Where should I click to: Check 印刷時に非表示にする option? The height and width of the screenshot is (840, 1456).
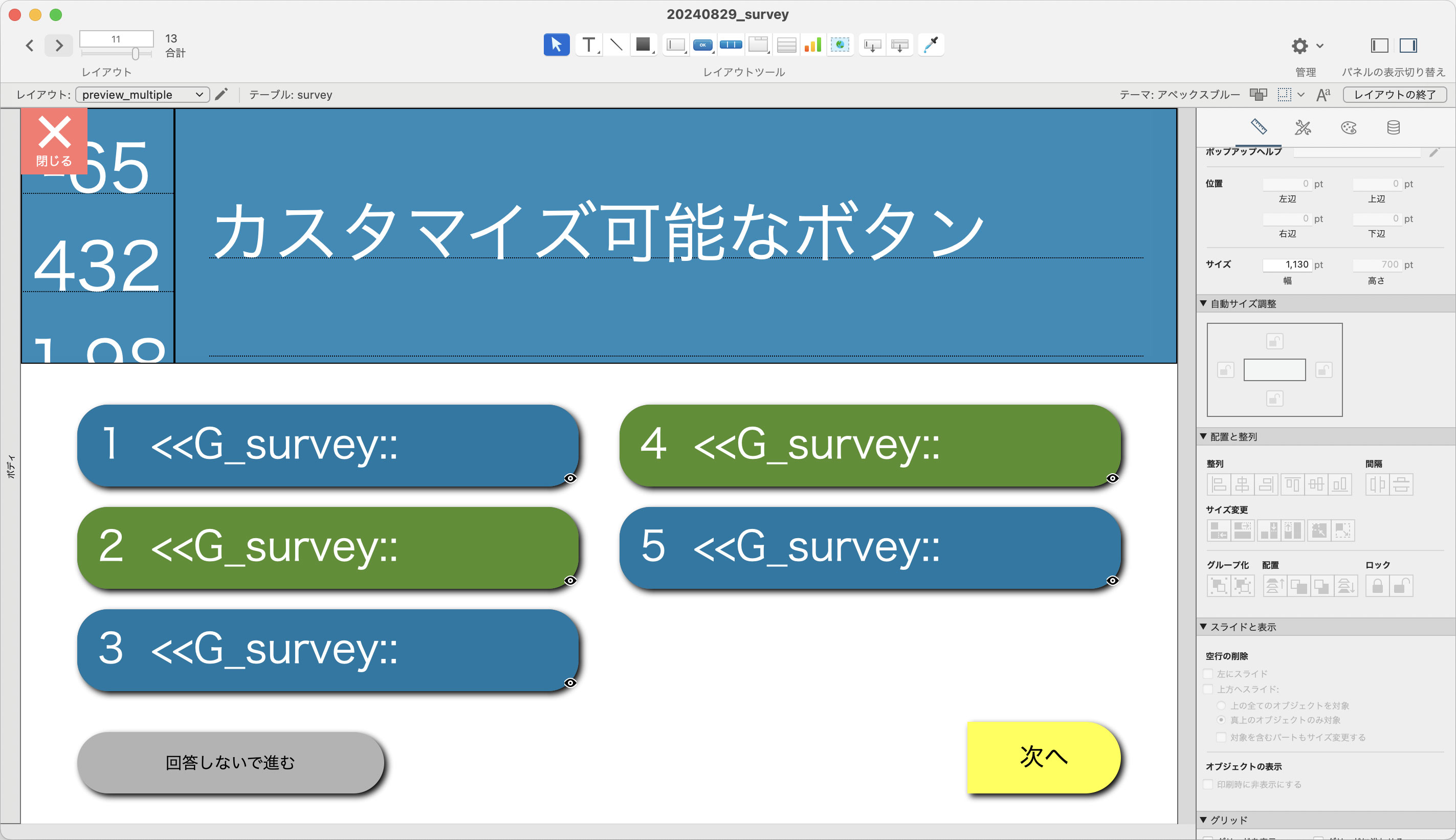point(1208,785)
